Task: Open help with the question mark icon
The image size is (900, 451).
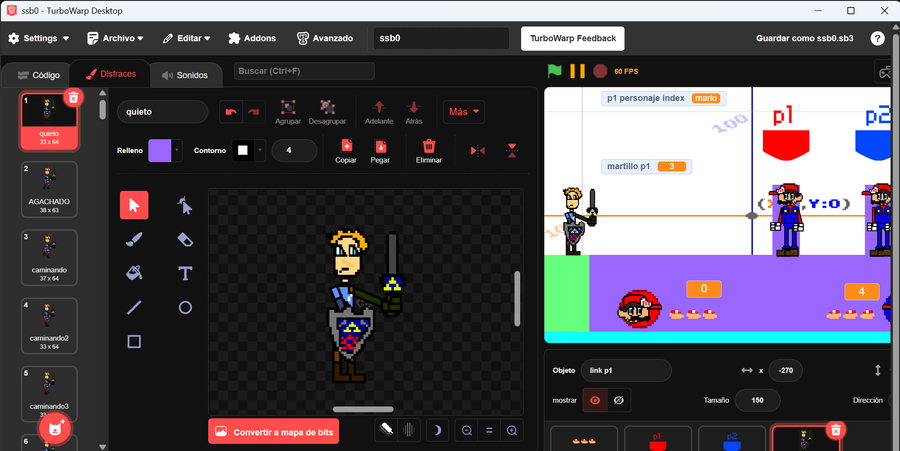Action: click(877, 38)
